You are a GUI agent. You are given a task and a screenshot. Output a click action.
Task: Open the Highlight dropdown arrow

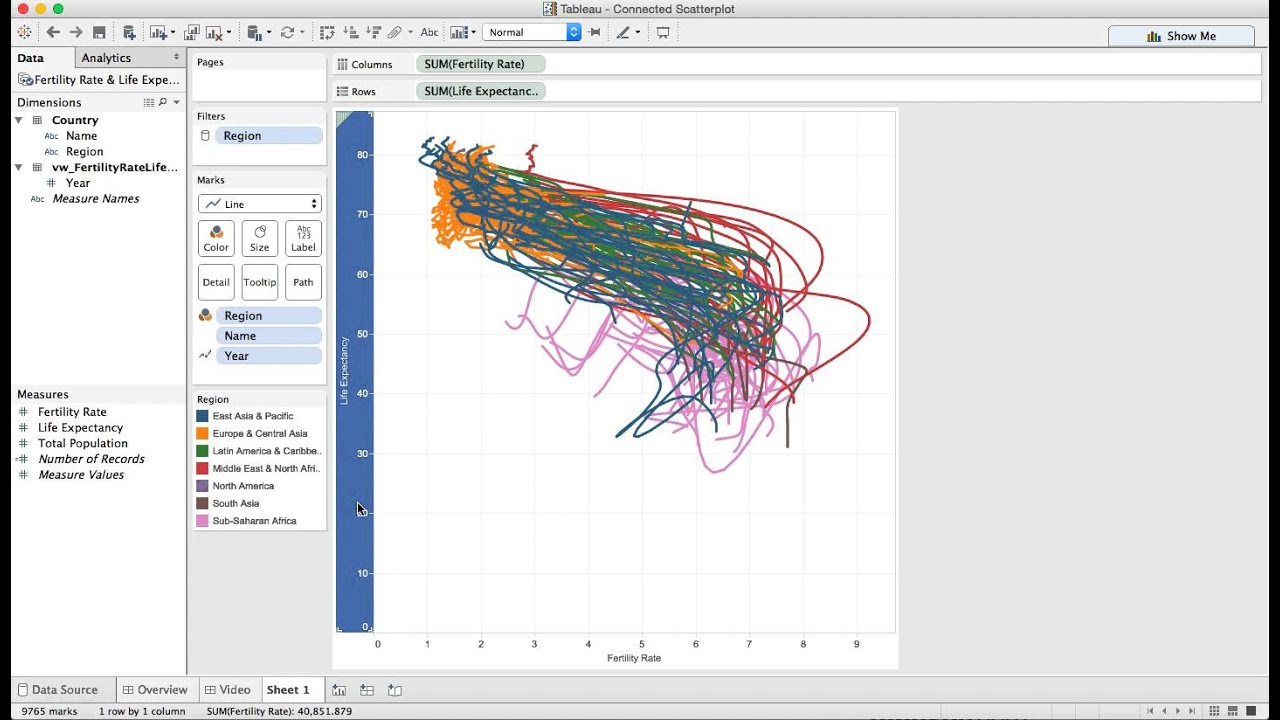tap(637, 33)
